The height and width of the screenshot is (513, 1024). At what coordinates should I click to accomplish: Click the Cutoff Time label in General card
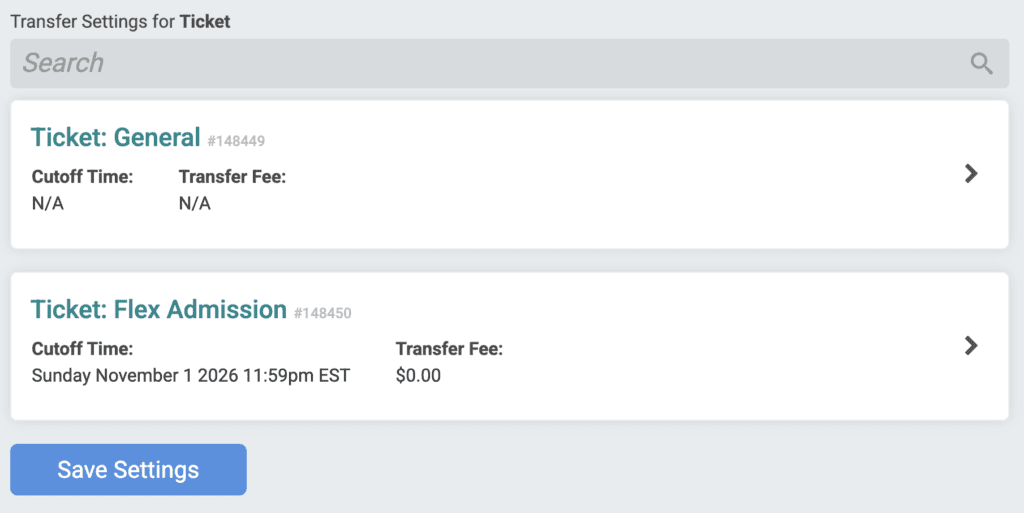[x=82, y=177]
